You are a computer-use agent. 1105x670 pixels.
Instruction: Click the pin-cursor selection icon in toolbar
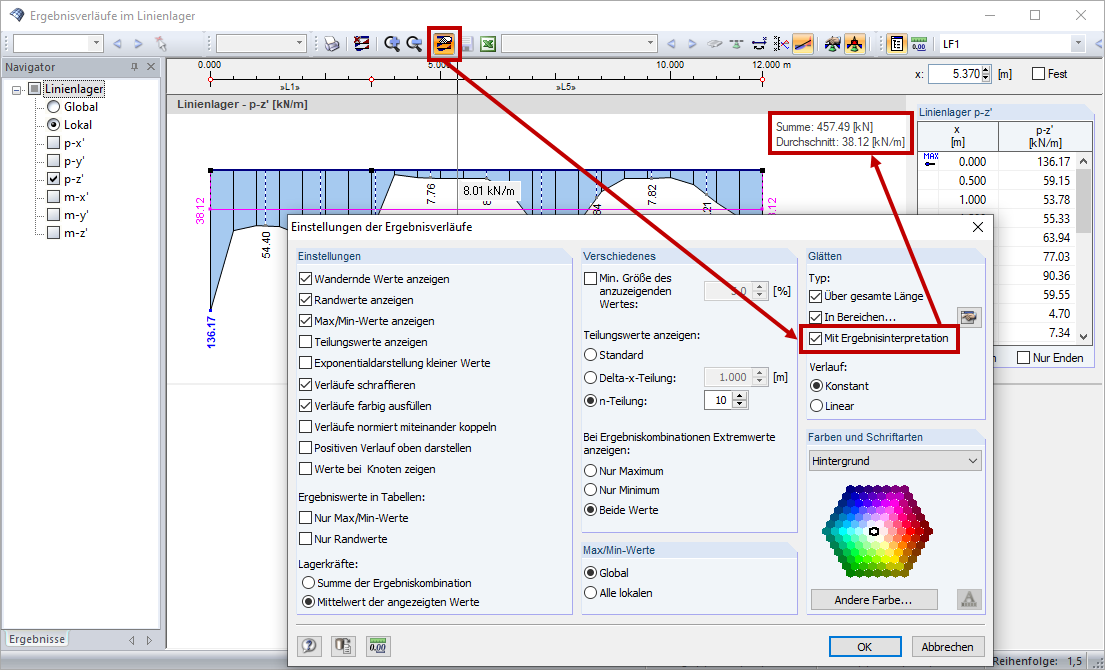click(161, 44)
